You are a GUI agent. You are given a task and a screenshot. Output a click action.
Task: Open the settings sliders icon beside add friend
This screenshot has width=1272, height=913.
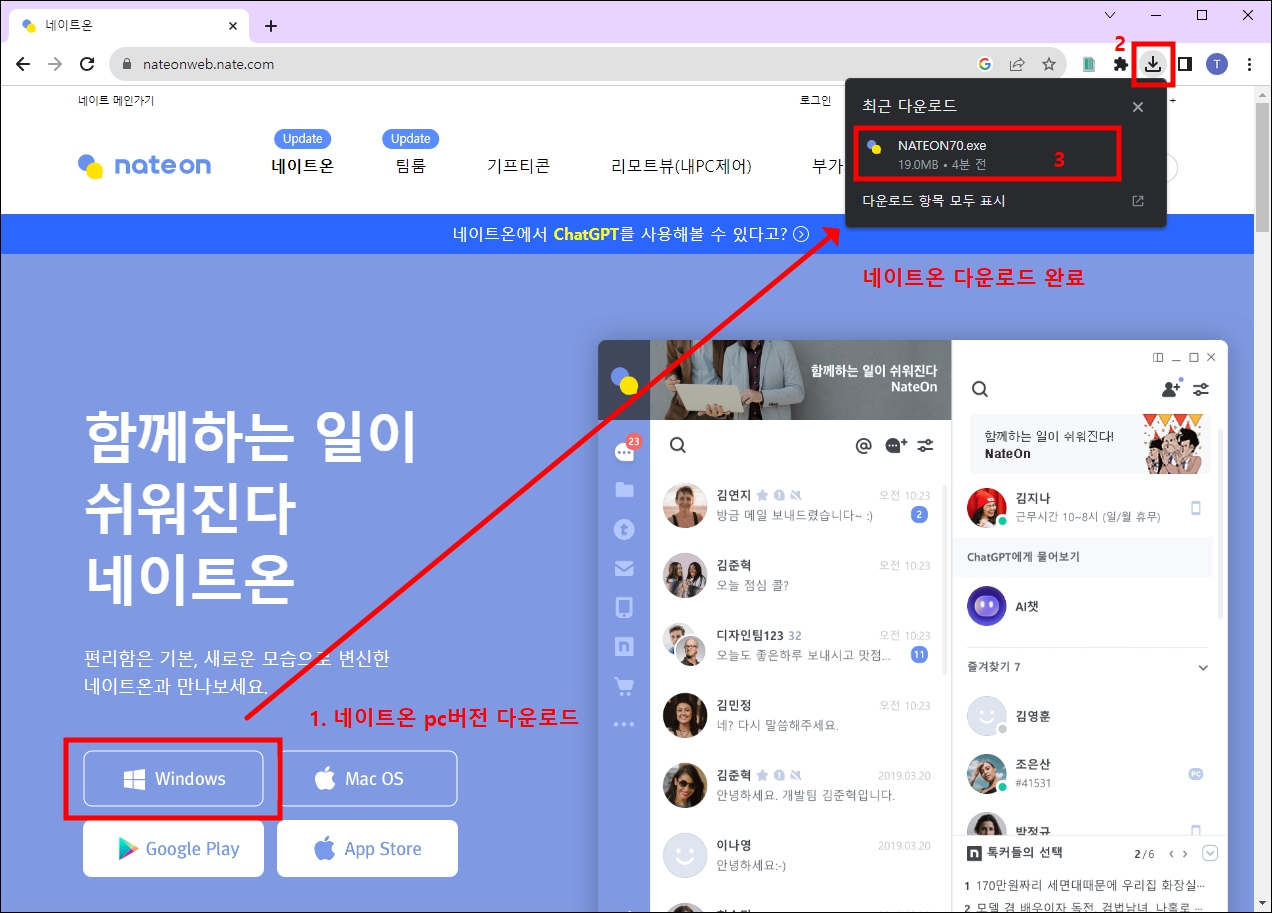click(1201, 390)
